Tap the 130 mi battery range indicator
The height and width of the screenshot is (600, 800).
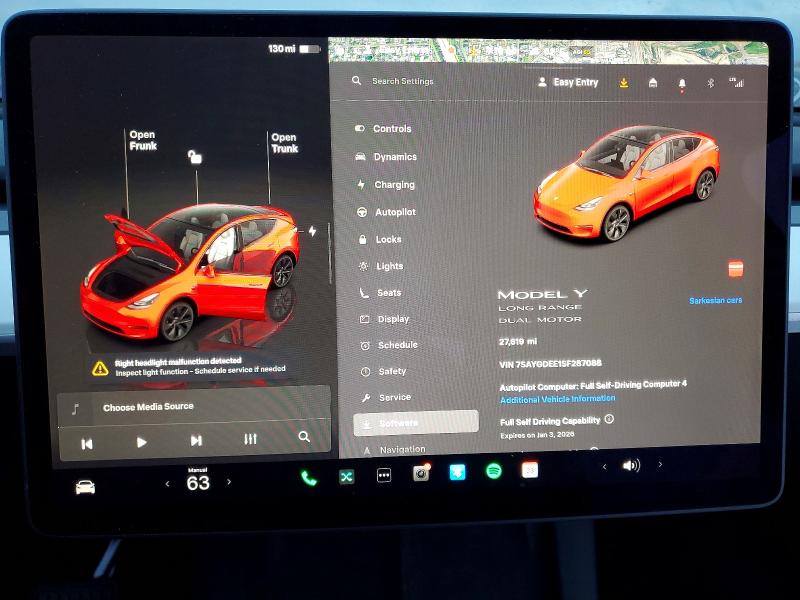(x=294, y=49)
